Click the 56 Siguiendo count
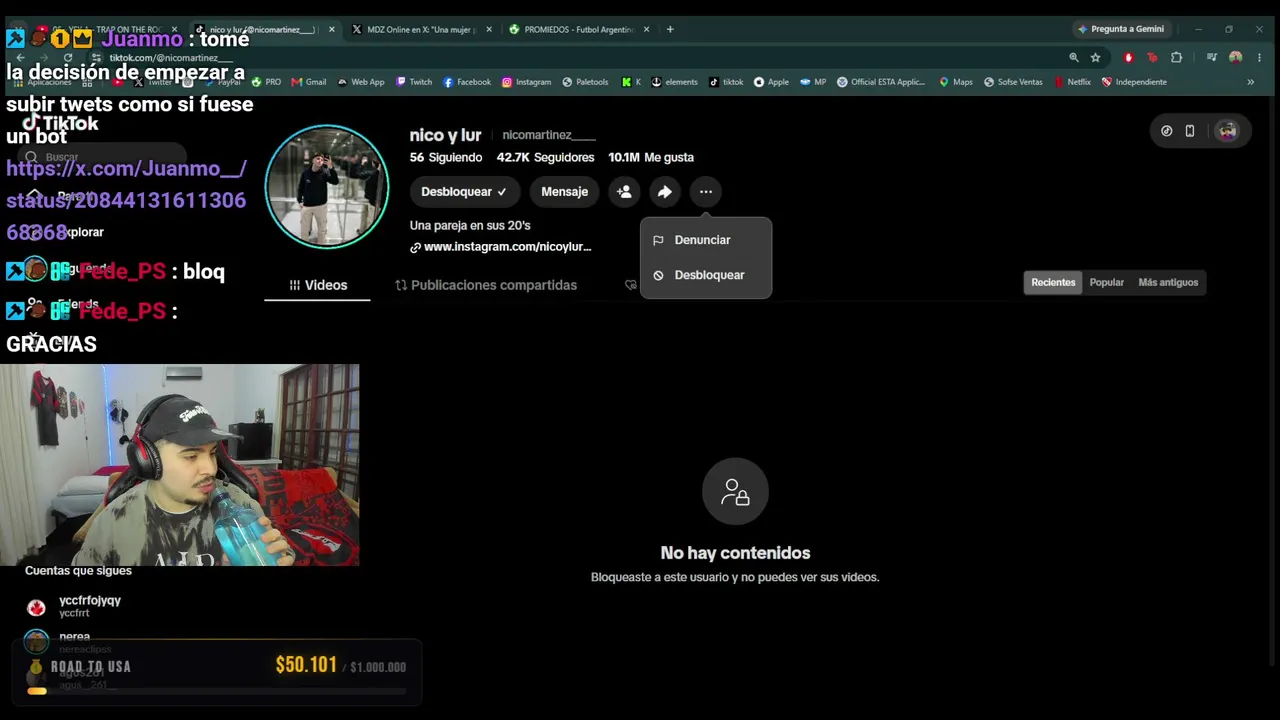Screen dimensions: 1280x720 coord(446,157)
